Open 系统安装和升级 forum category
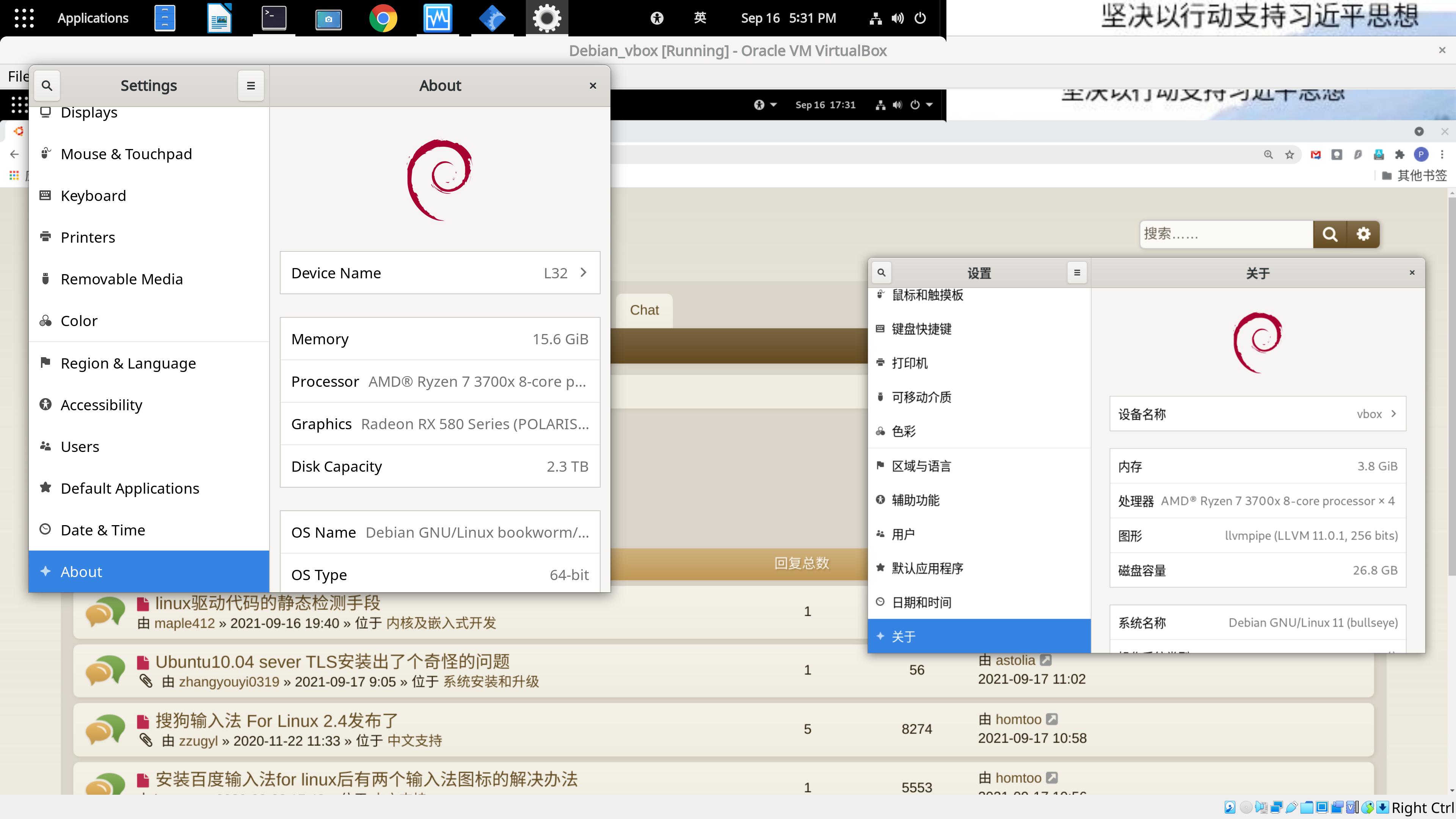 pos(491,682)
